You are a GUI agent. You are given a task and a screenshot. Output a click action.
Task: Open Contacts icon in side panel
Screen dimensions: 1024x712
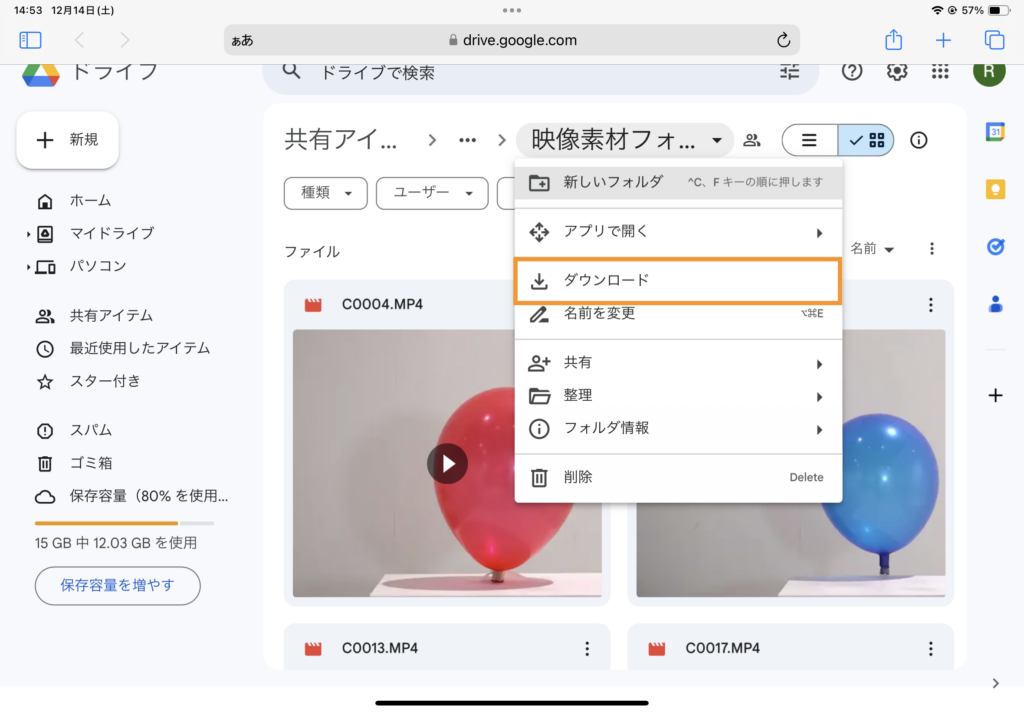pyautogui.click(x=995, y=304)
